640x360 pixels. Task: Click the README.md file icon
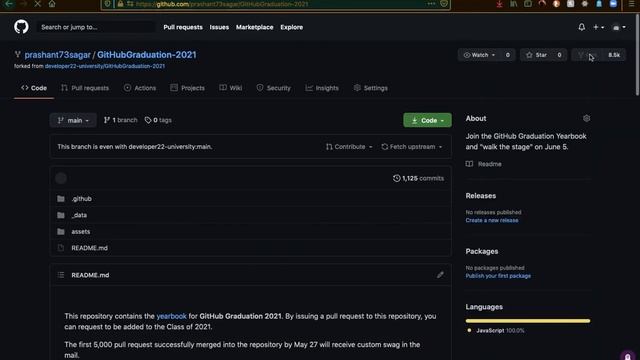pos(61,248)
